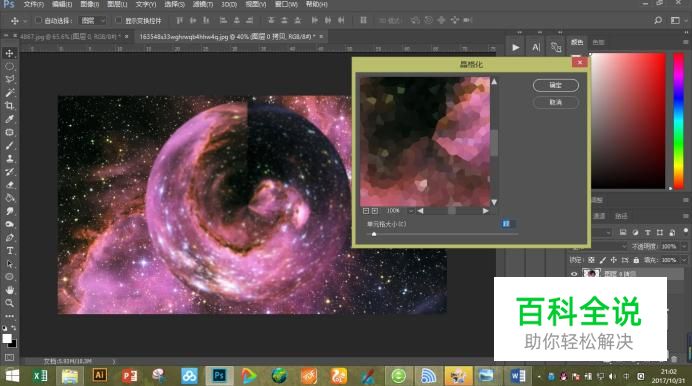Image resolution: width=692 pixels, height=386 pixels.
Task: Open the character panel A| icon
Action: [x=536, y=47]
